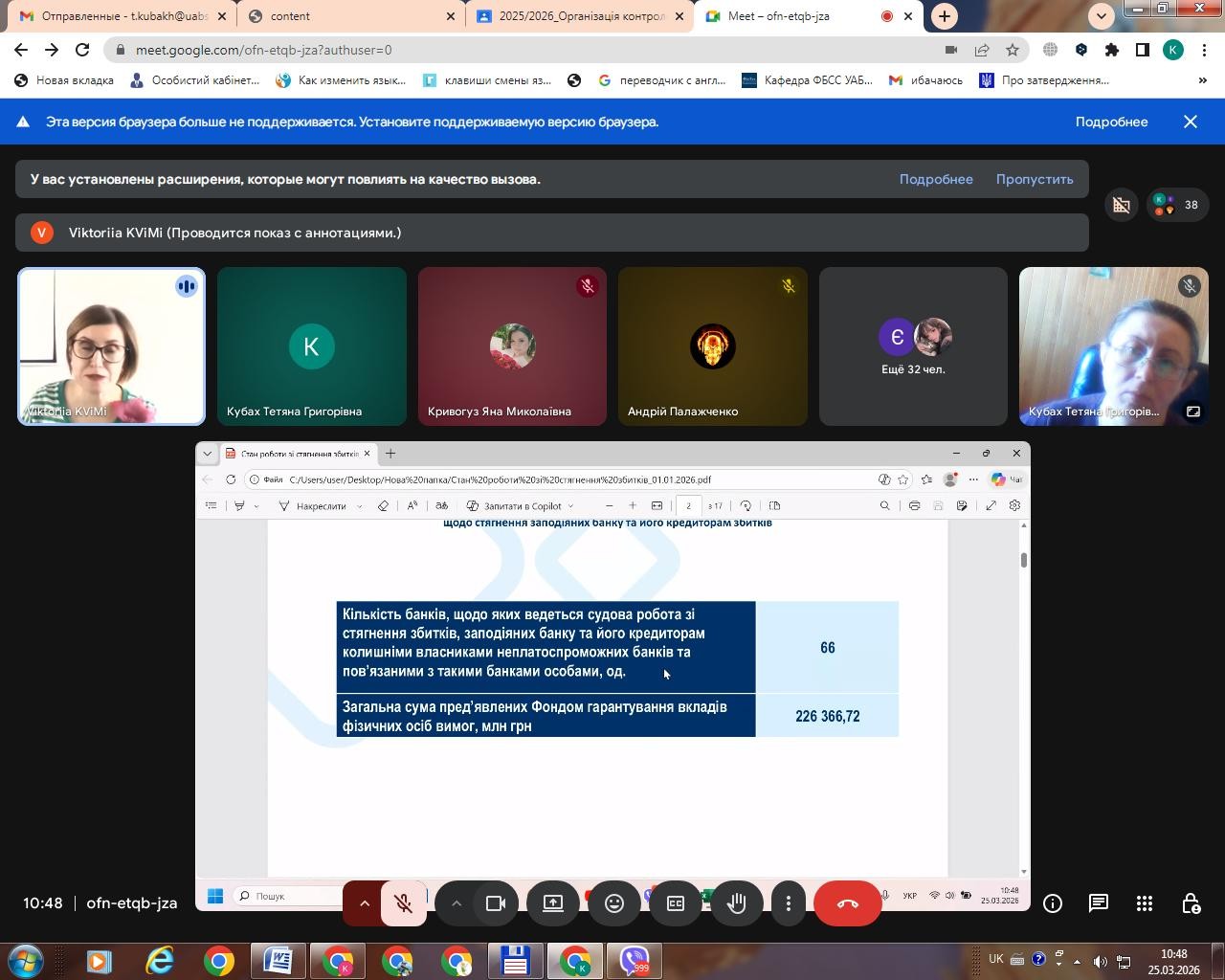Open more options three-dot menu in Meet
The height and width of the screenshot is (980, 1225).
[788, 903]
